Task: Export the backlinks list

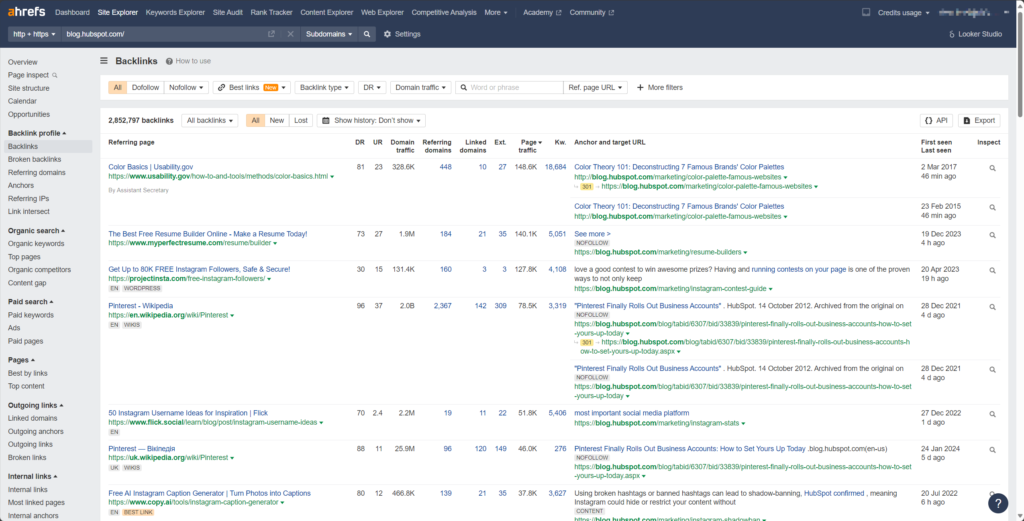Action: (978, 120)
